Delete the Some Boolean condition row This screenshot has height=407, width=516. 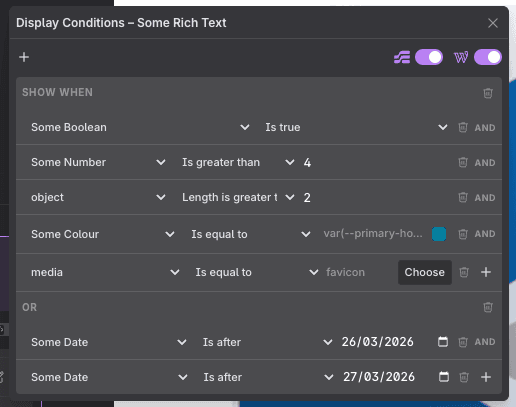point(463,127)
